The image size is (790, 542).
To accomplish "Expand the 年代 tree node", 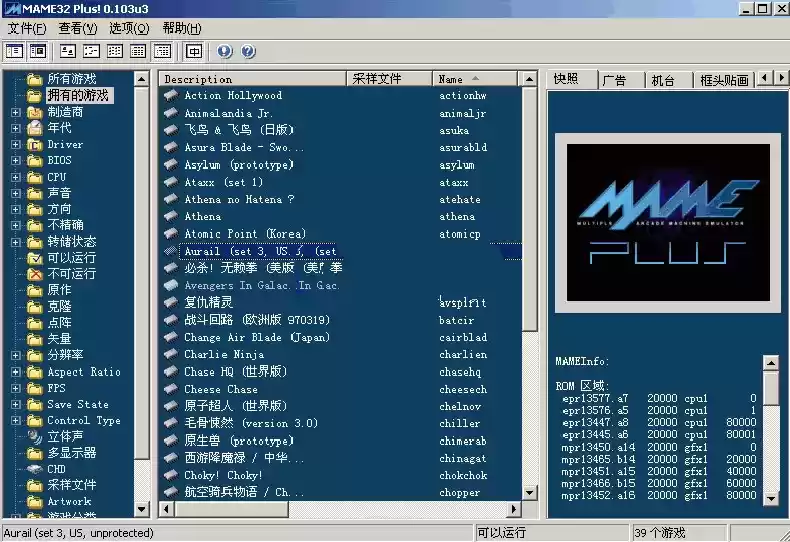I will pos(16,128).
